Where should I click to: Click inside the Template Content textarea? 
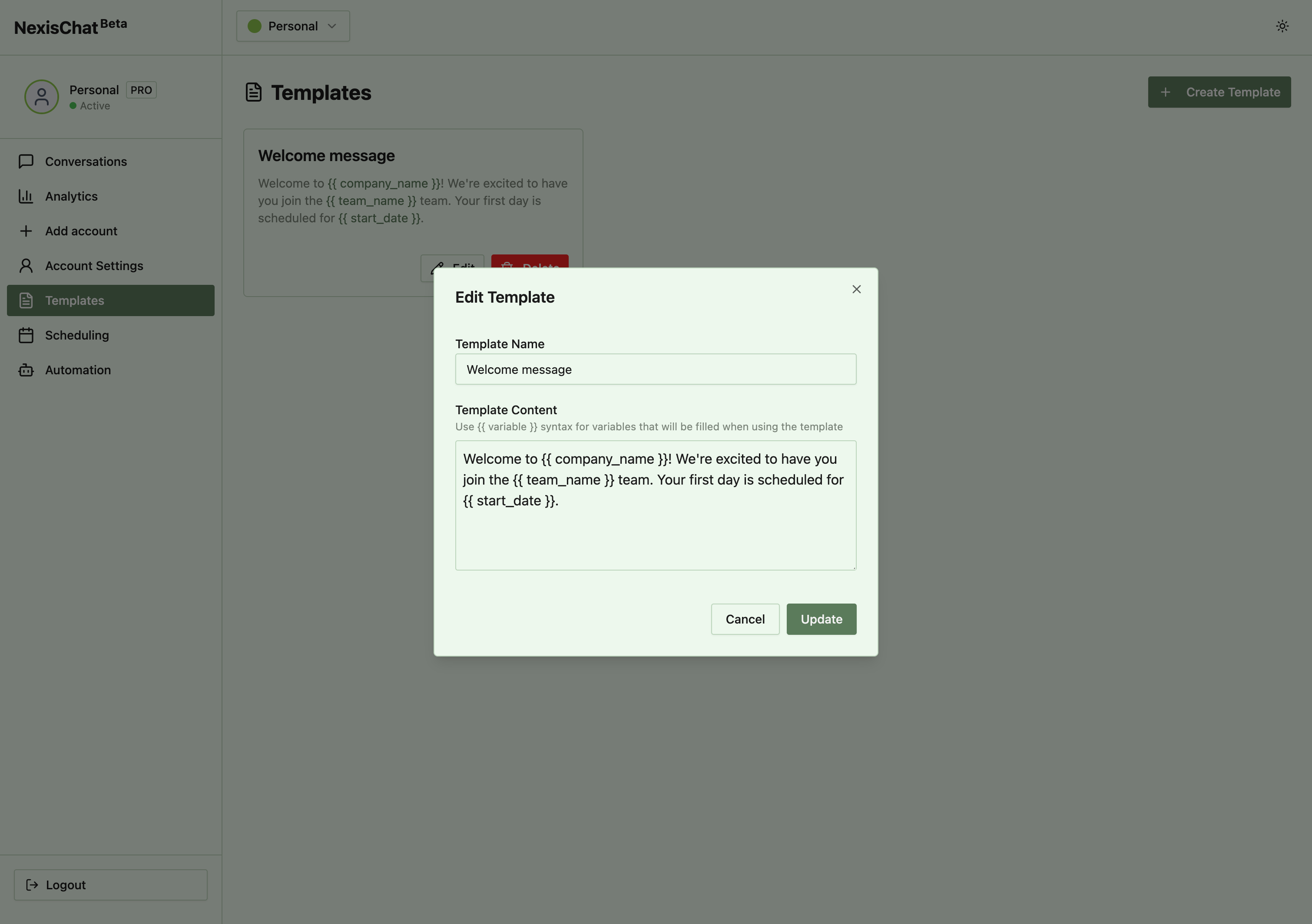tap(656, 505)
